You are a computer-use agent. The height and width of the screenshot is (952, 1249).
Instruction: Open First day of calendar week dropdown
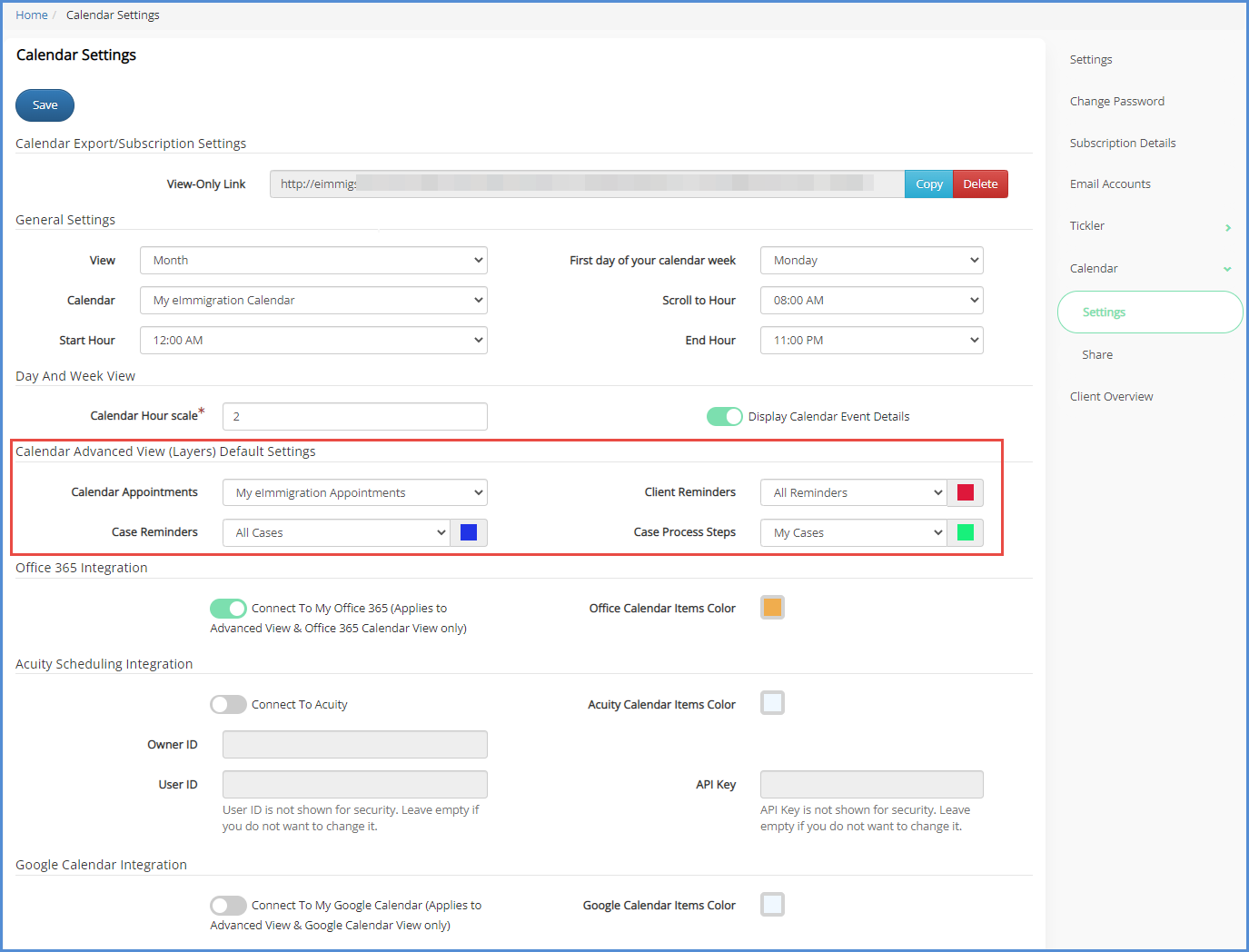click(871, 260)
